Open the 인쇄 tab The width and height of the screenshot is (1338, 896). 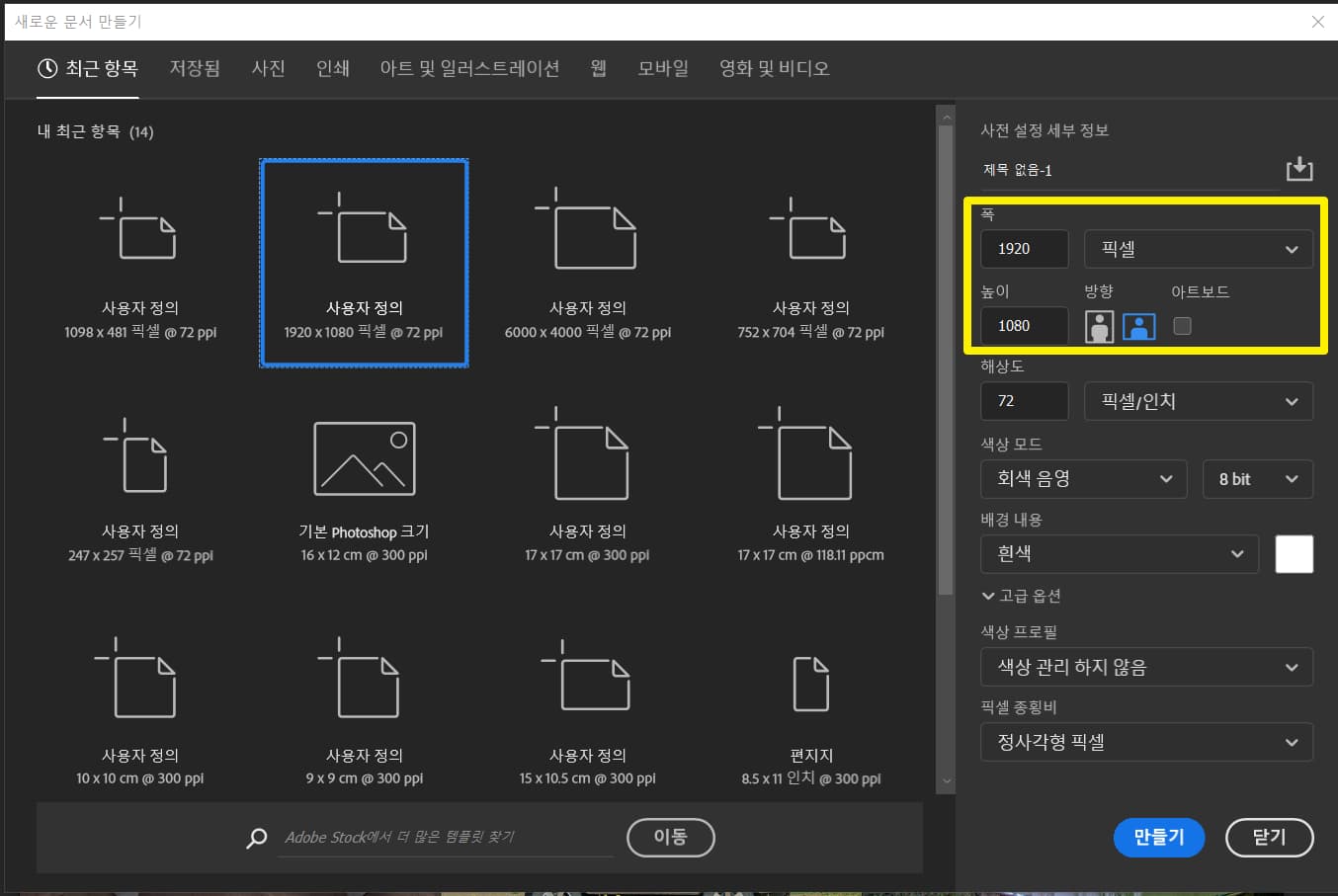333,68
